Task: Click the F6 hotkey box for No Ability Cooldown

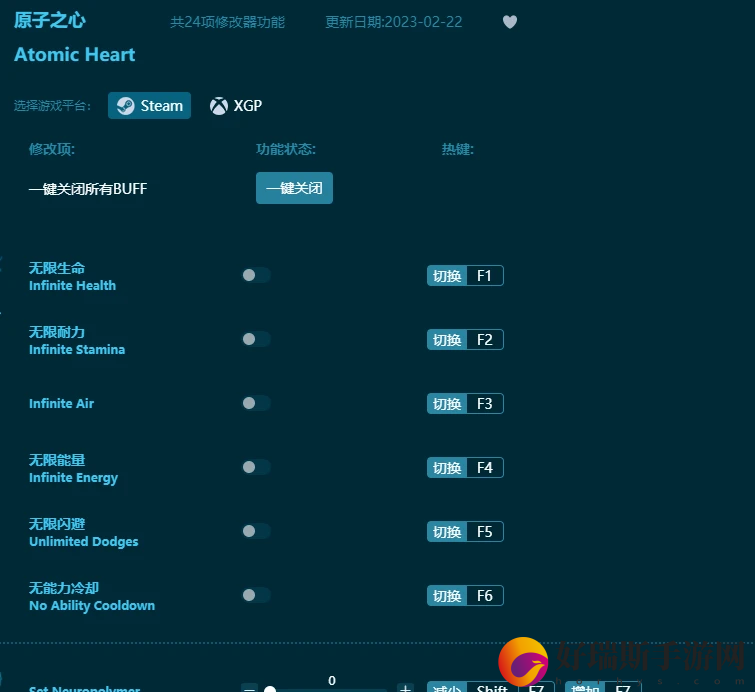Action: point(485,596)
